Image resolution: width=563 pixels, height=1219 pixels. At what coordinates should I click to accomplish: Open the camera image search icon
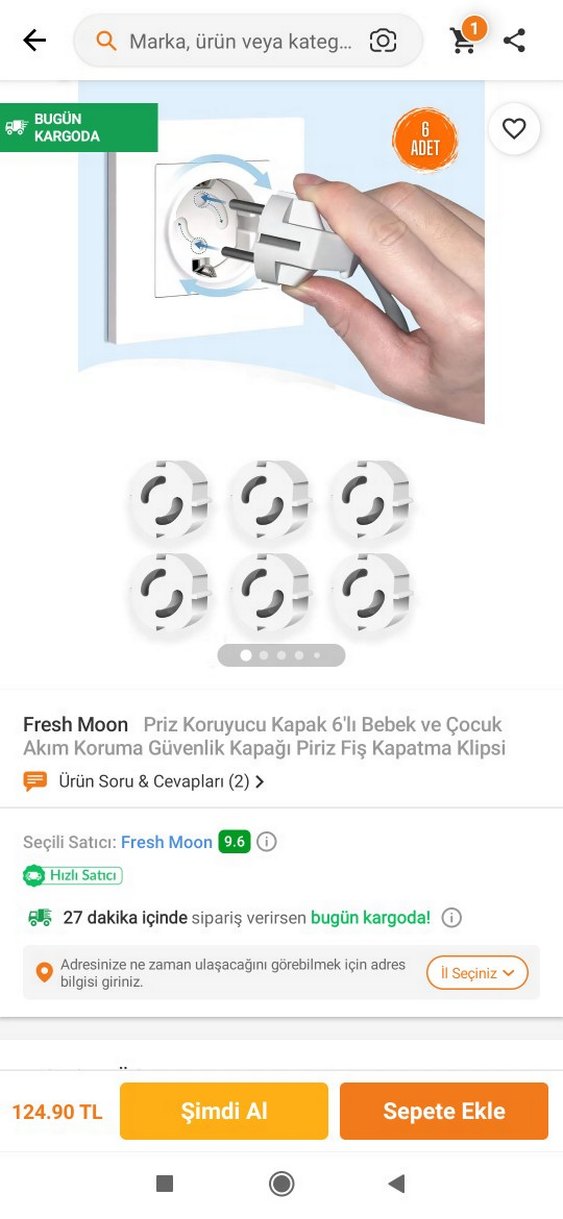[x=383, y=41]
